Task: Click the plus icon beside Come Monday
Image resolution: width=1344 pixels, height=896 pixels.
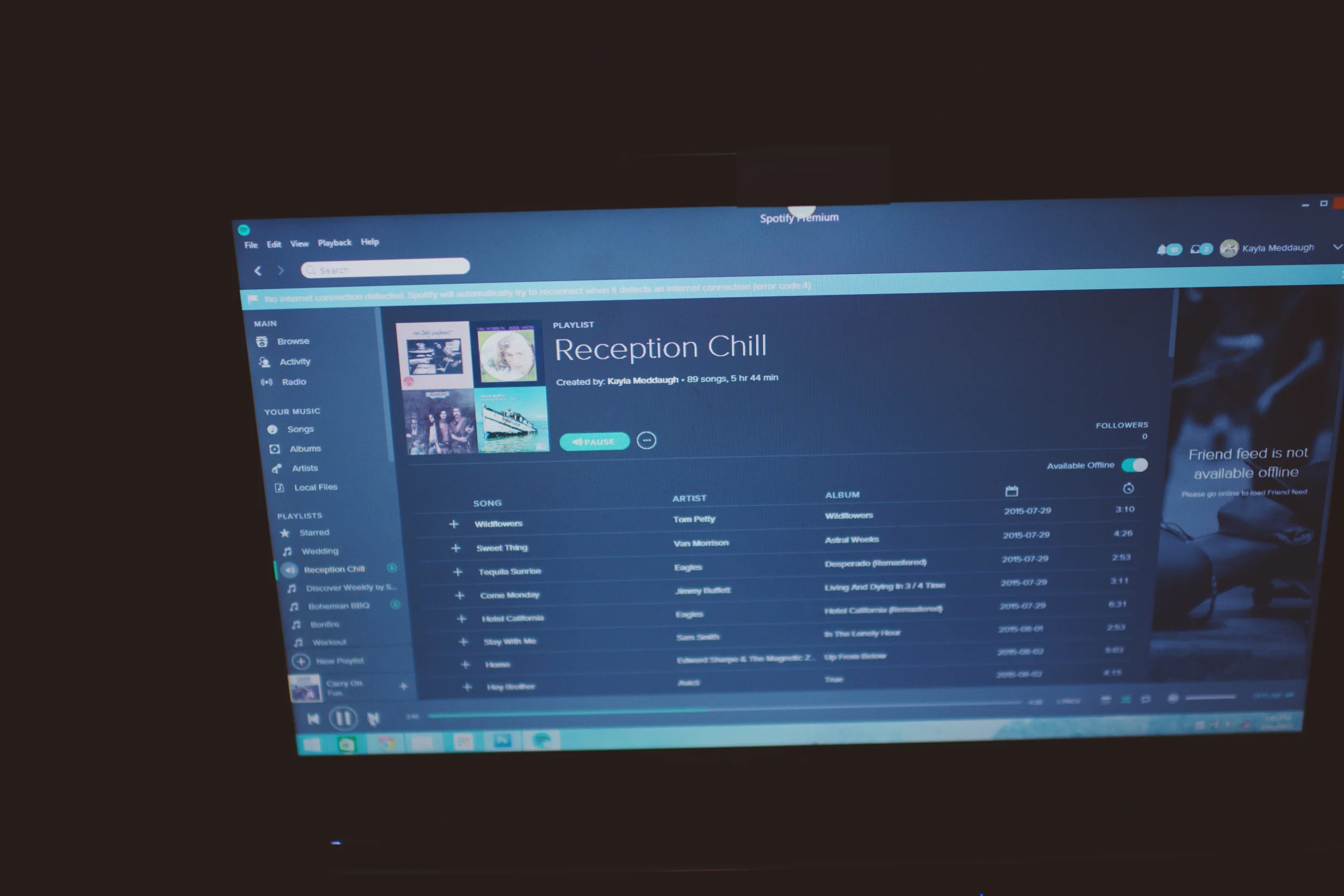Action: point(460,596)
